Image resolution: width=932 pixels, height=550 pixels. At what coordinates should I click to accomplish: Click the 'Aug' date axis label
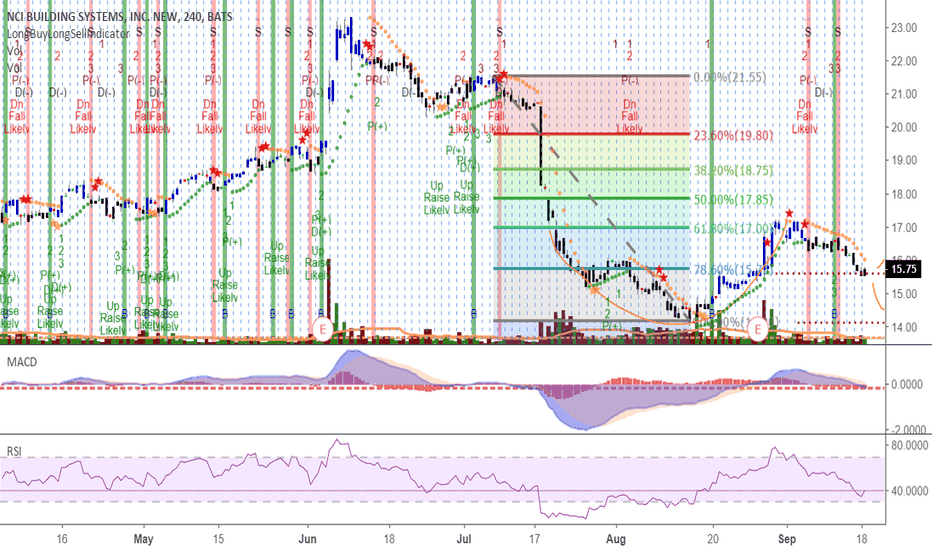[x=616, y=539]
